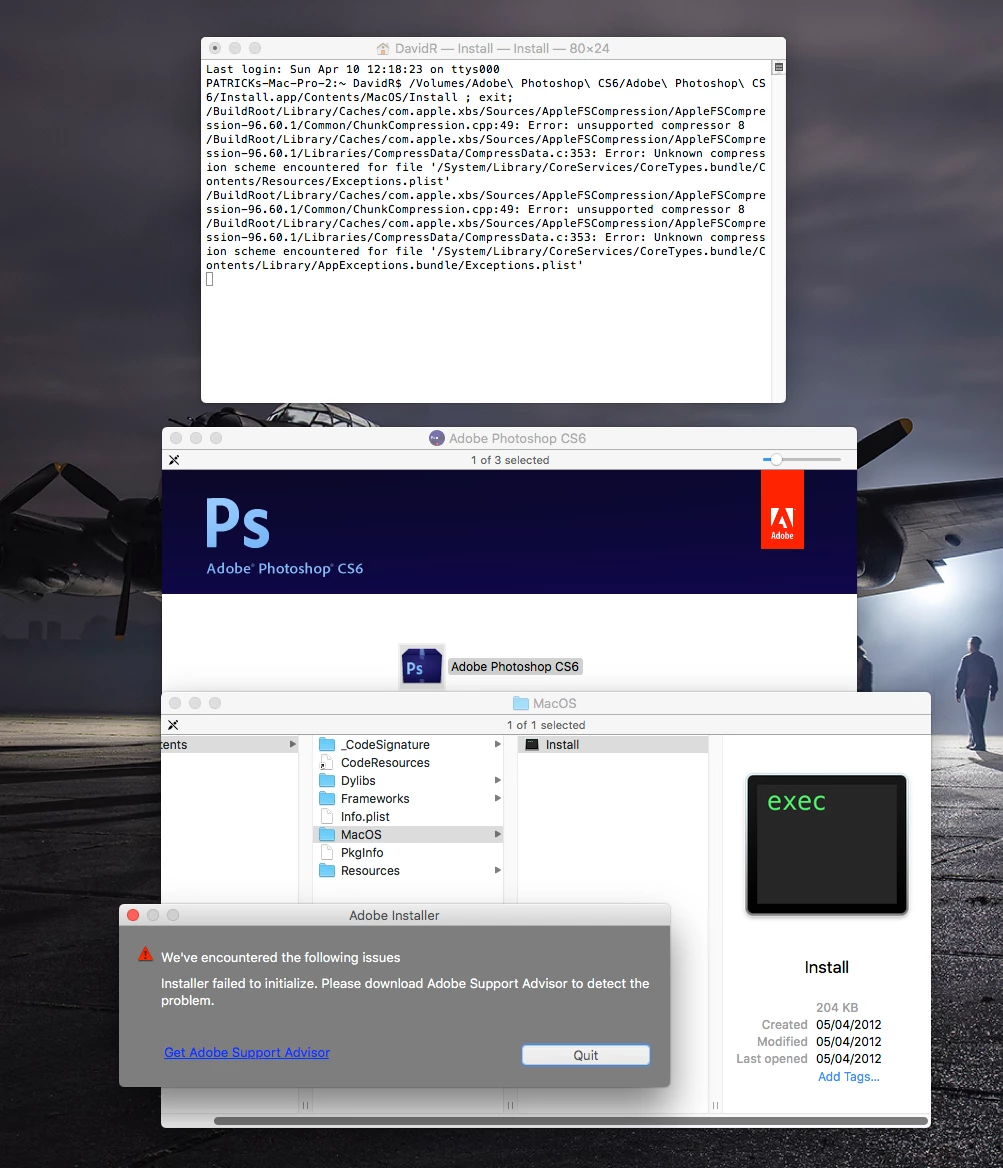Click the horizontal scrollbar in MacOS Finder window
The height and width of the screenshot is (1168, 1003).
[571, 1120]
